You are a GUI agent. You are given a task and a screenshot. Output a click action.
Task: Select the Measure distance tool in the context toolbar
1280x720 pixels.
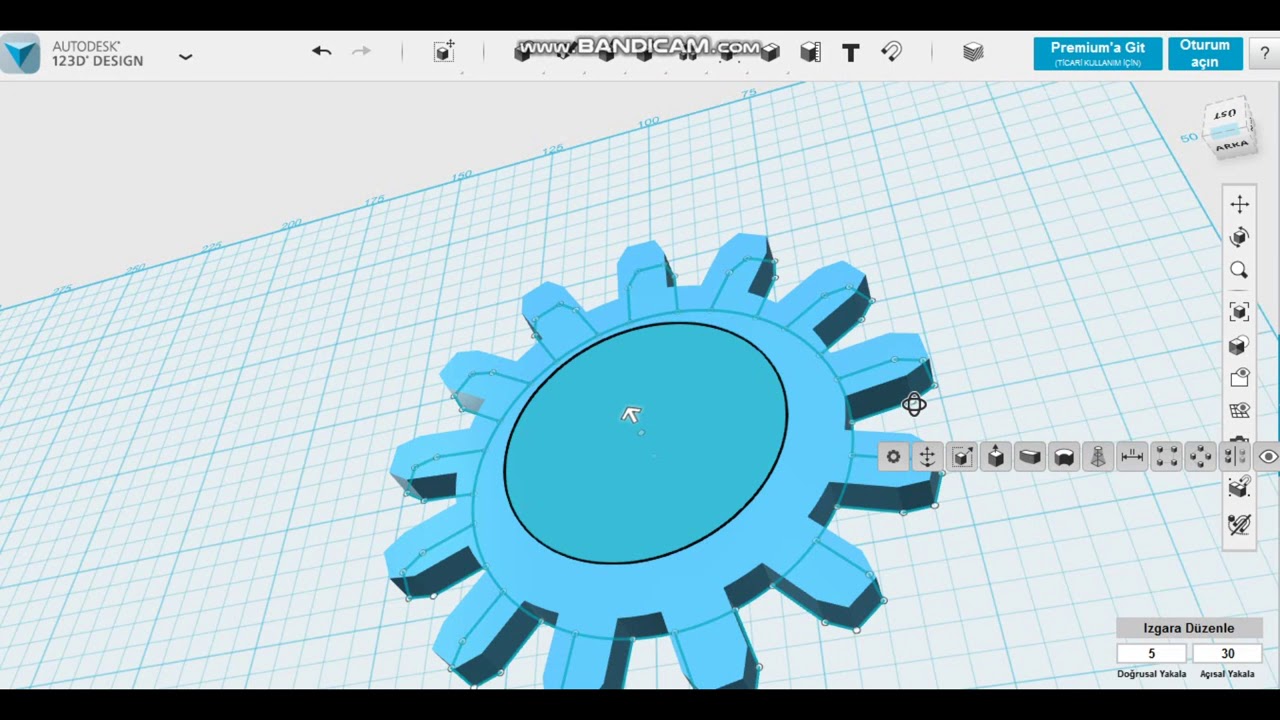coord(1132,457)
